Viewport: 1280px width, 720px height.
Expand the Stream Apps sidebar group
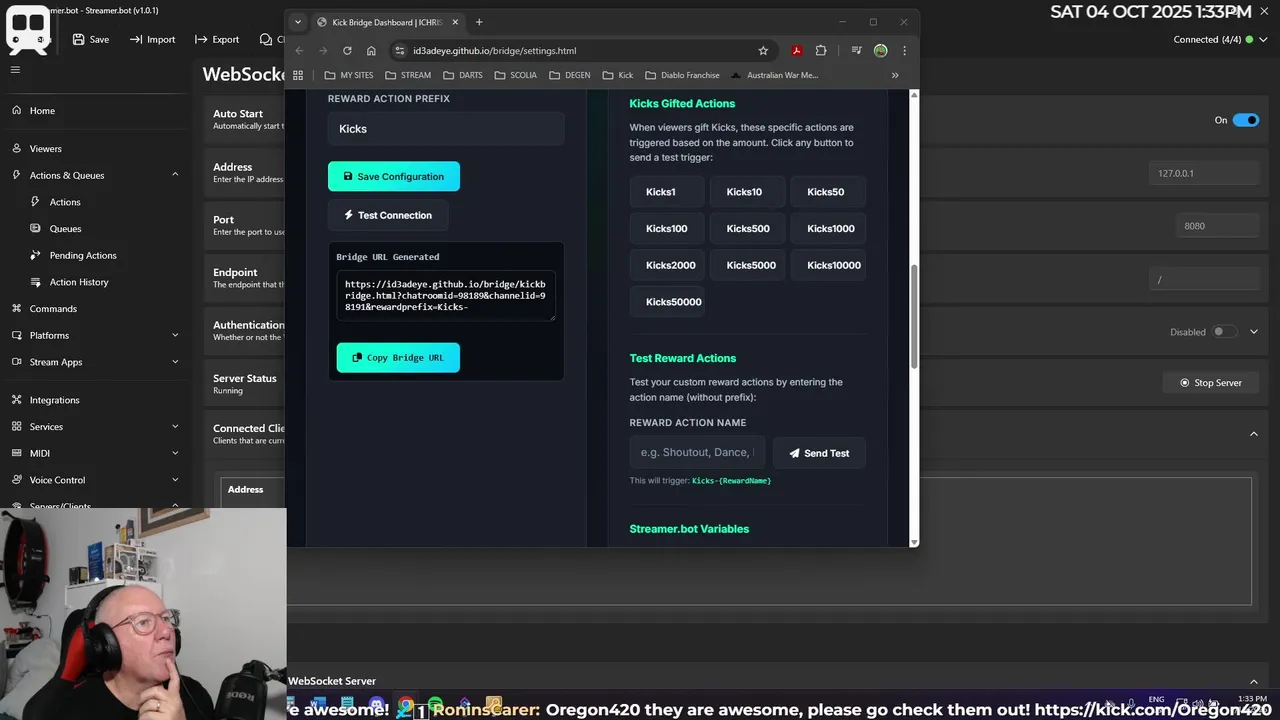(175, 362)
